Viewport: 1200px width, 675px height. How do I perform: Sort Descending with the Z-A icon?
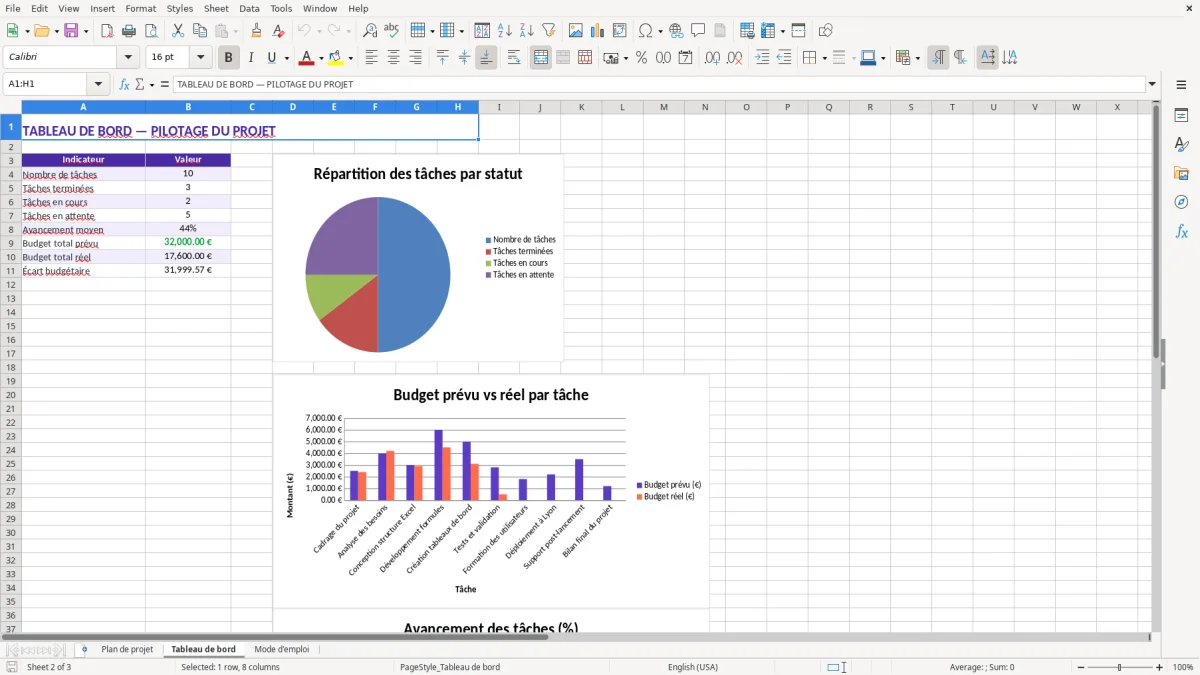(x=527, y=31)
